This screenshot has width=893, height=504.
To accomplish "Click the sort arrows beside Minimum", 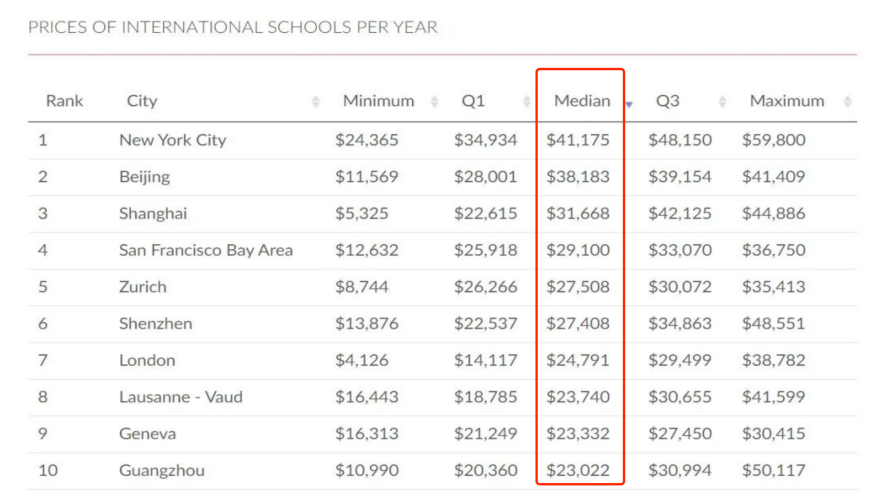I will click(434, 101).
